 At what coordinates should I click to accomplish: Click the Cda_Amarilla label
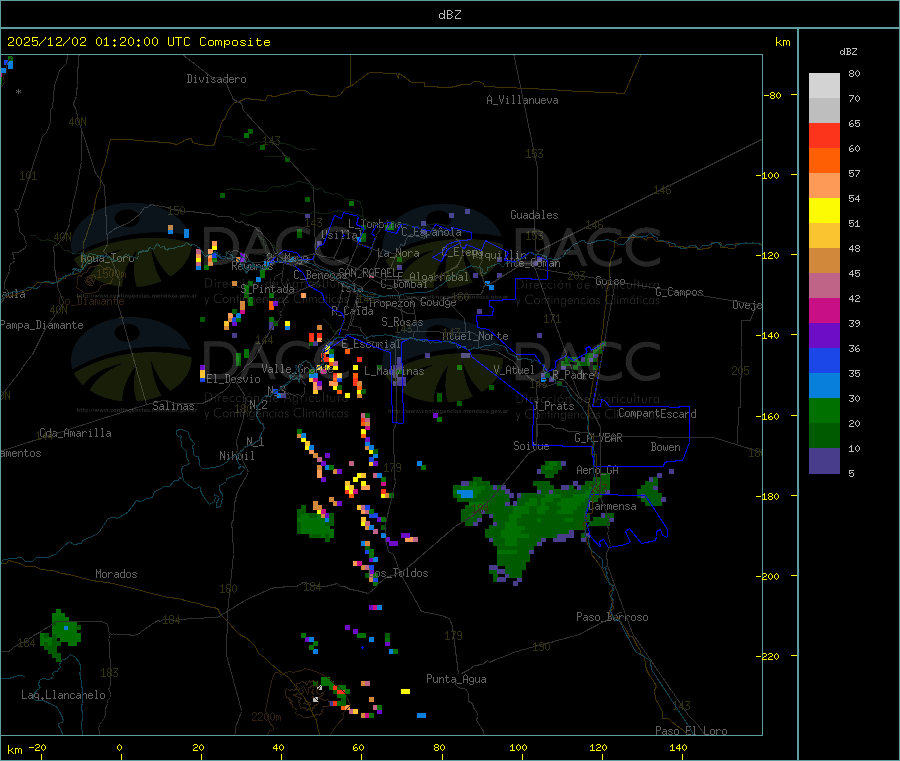(x=75, y=433)
